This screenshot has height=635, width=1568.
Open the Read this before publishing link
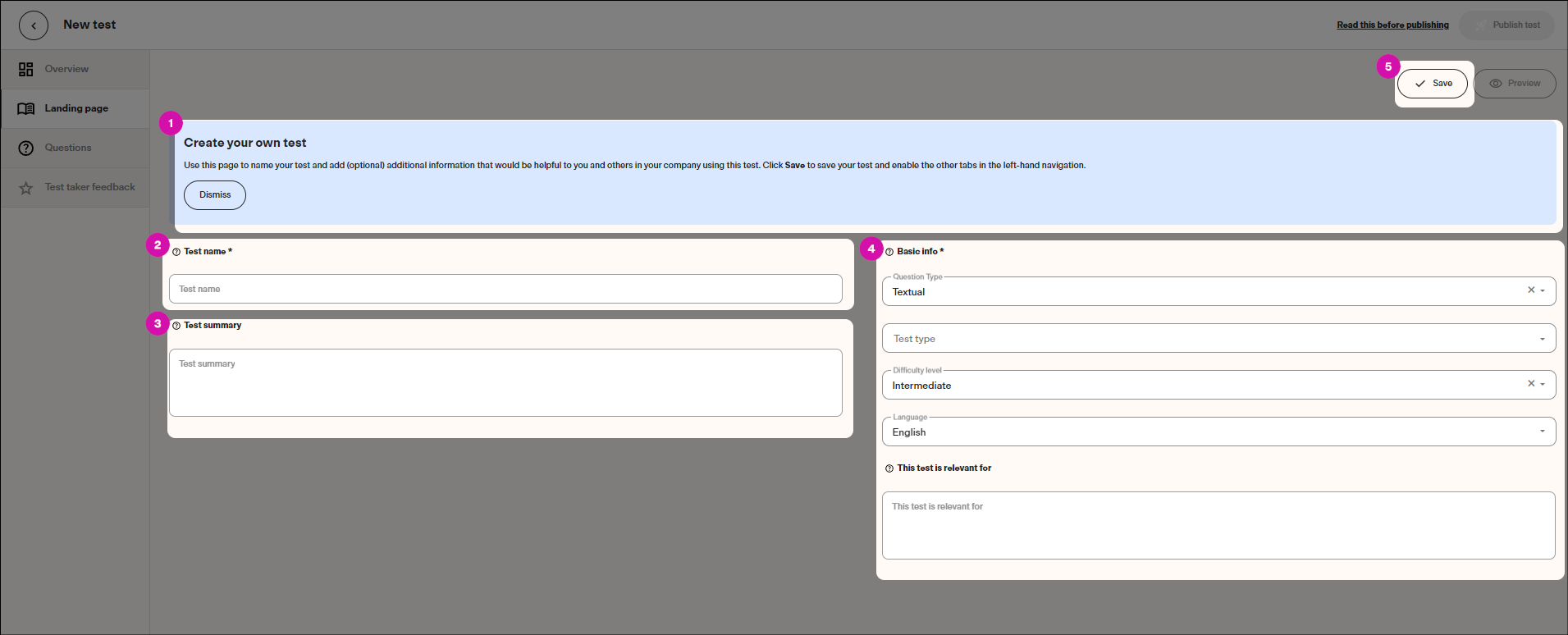(x=1392, y=25)
